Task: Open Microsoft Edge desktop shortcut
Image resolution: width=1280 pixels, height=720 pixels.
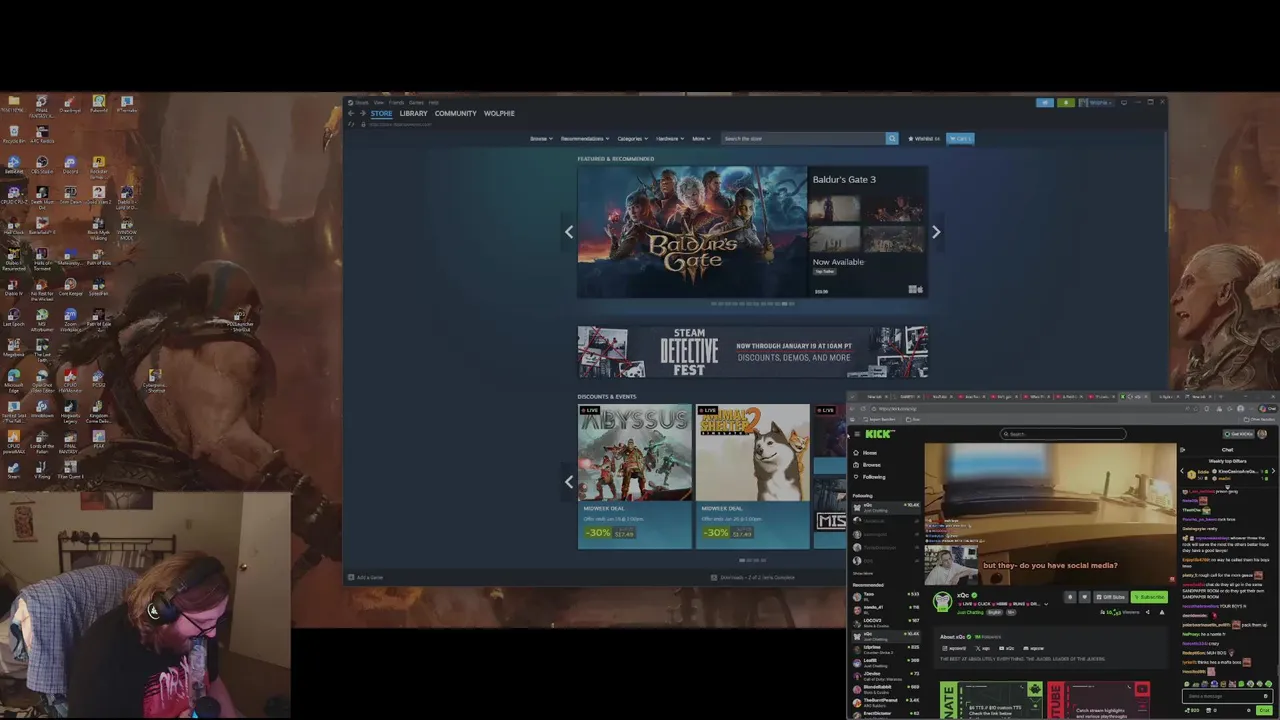Action: [x=14, y=380]
